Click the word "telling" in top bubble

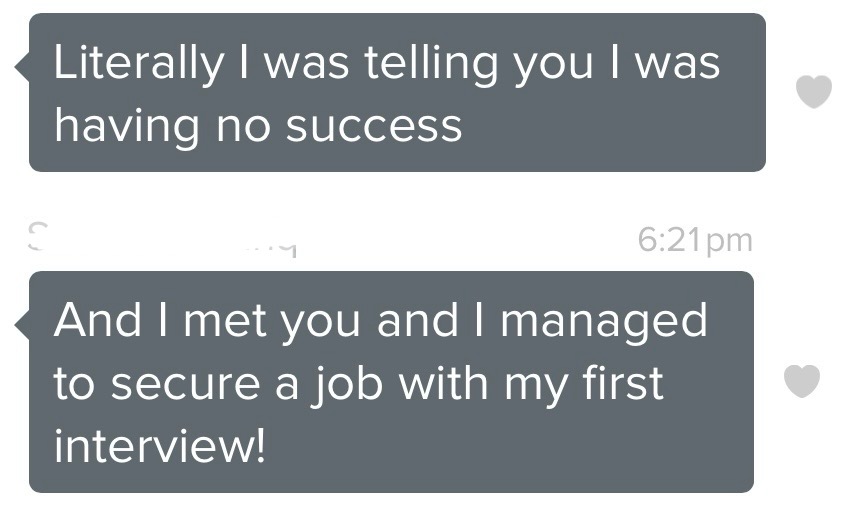(x=430, y=64)
